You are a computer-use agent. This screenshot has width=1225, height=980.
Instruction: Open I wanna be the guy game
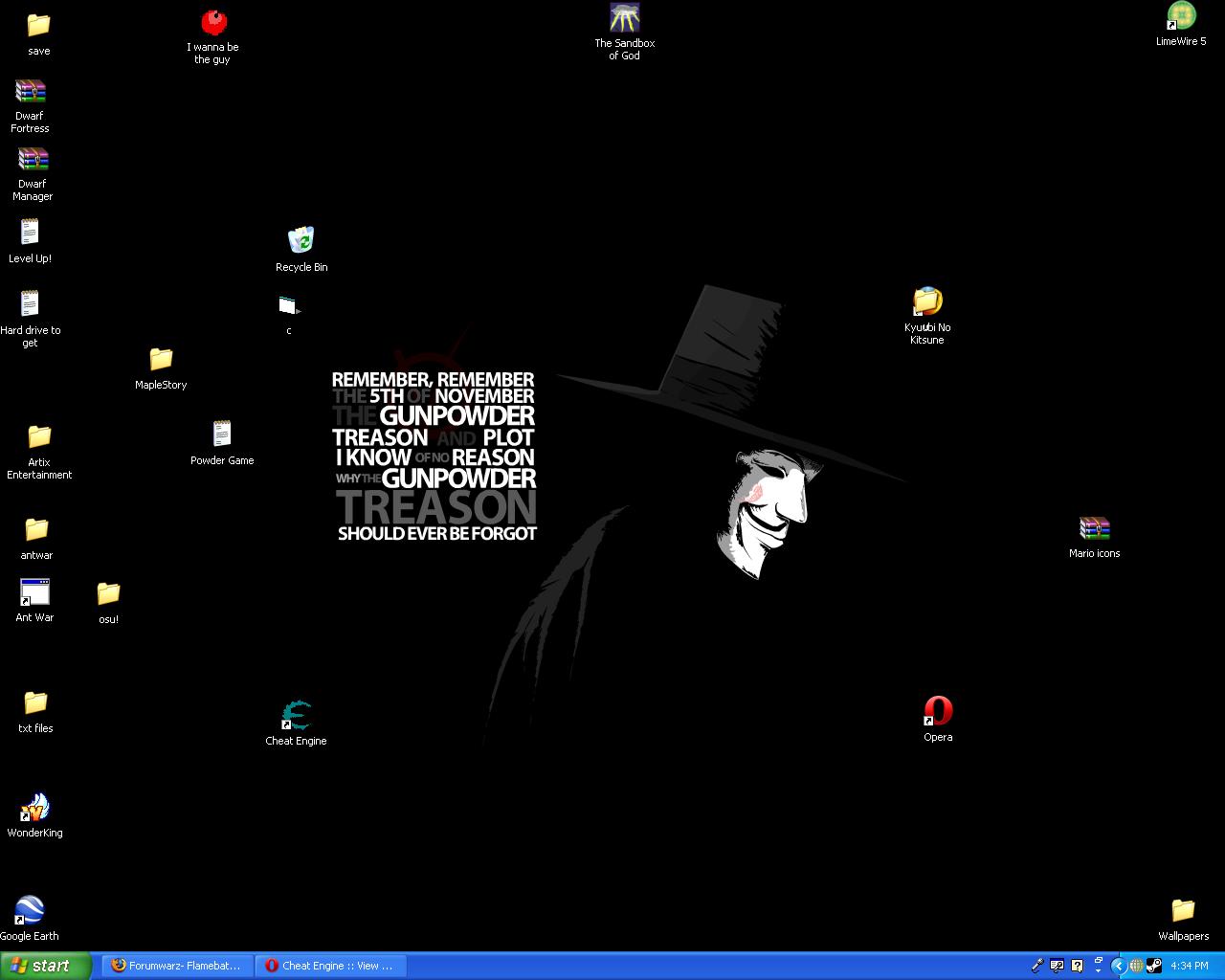click(213, 22)
